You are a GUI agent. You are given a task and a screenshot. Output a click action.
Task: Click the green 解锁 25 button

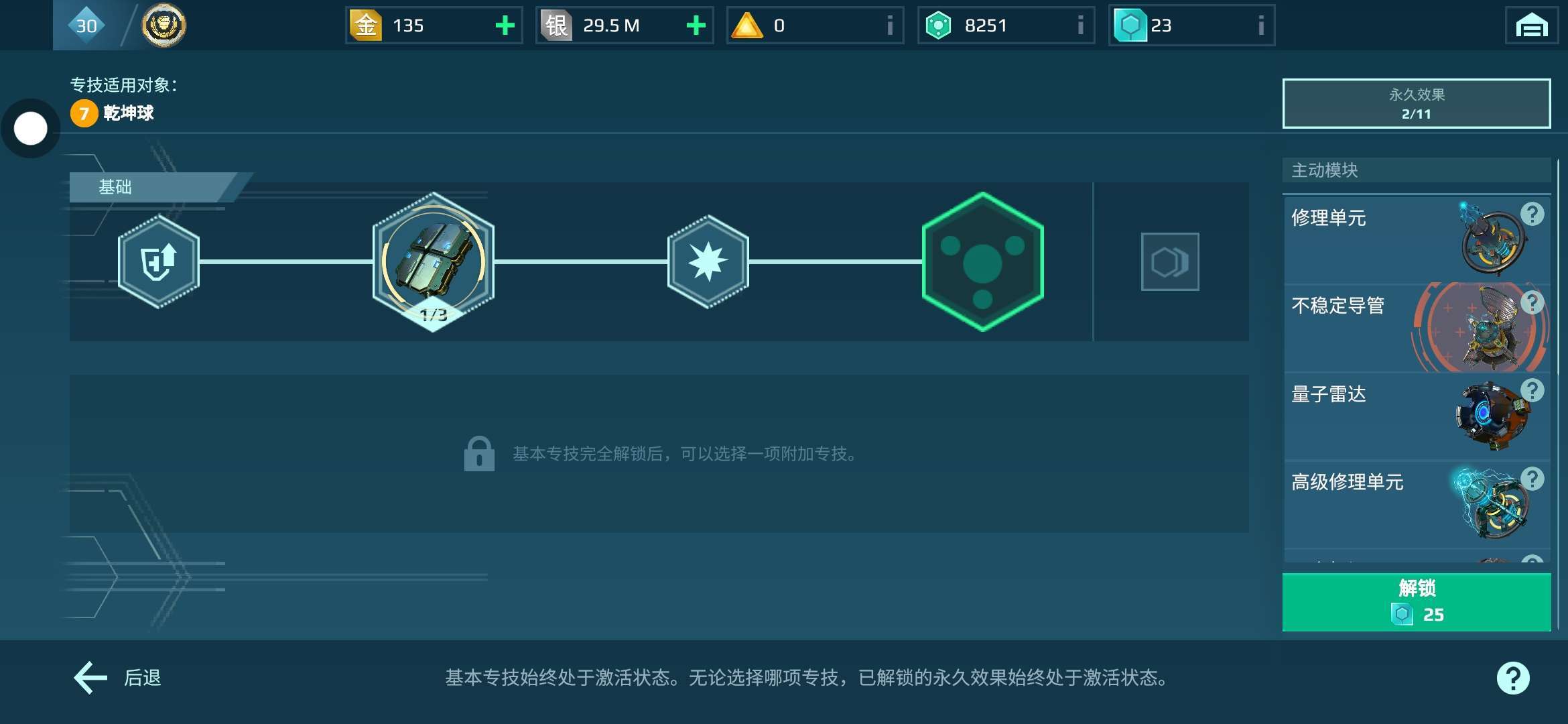(x=1417, y=602)
